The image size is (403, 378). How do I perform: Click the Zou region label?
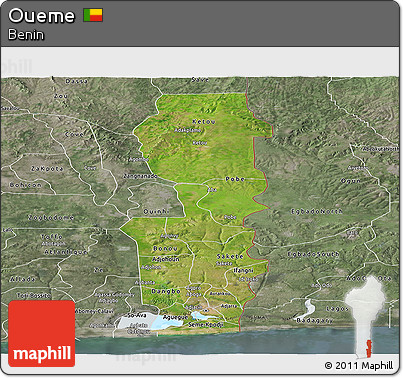click(61, 96)
